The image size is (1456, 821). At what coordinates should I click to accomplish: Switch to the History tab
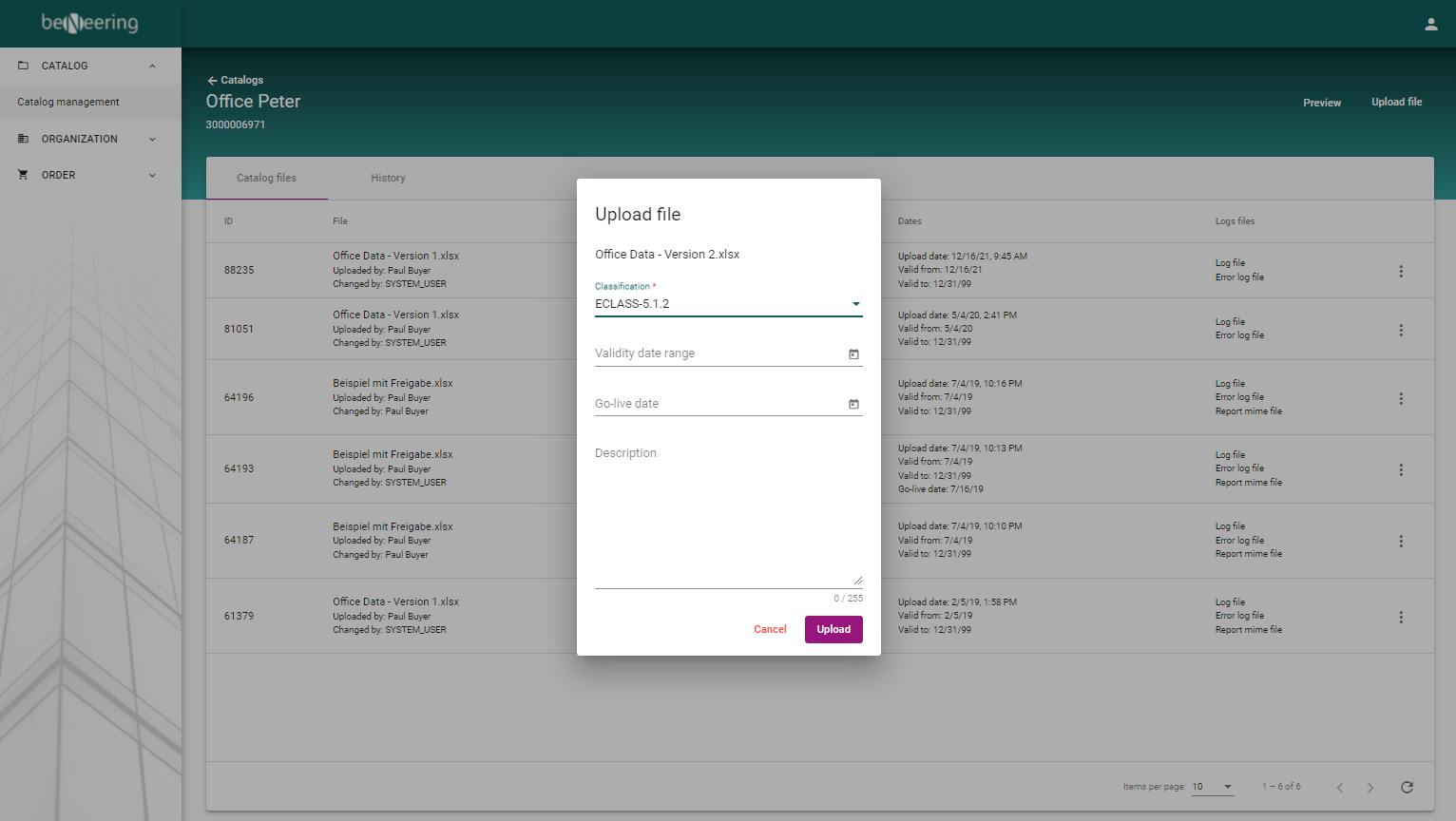point(388,178)
